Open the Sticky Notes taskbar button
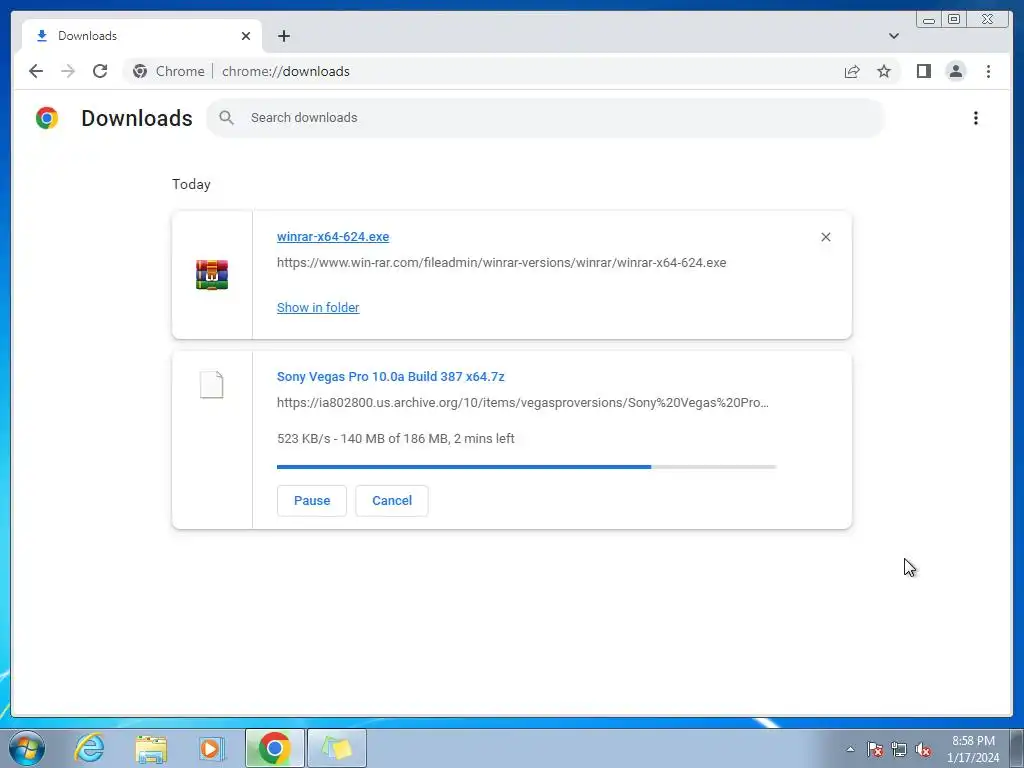This screenshot has width=1024, height=768. (337, 748)
